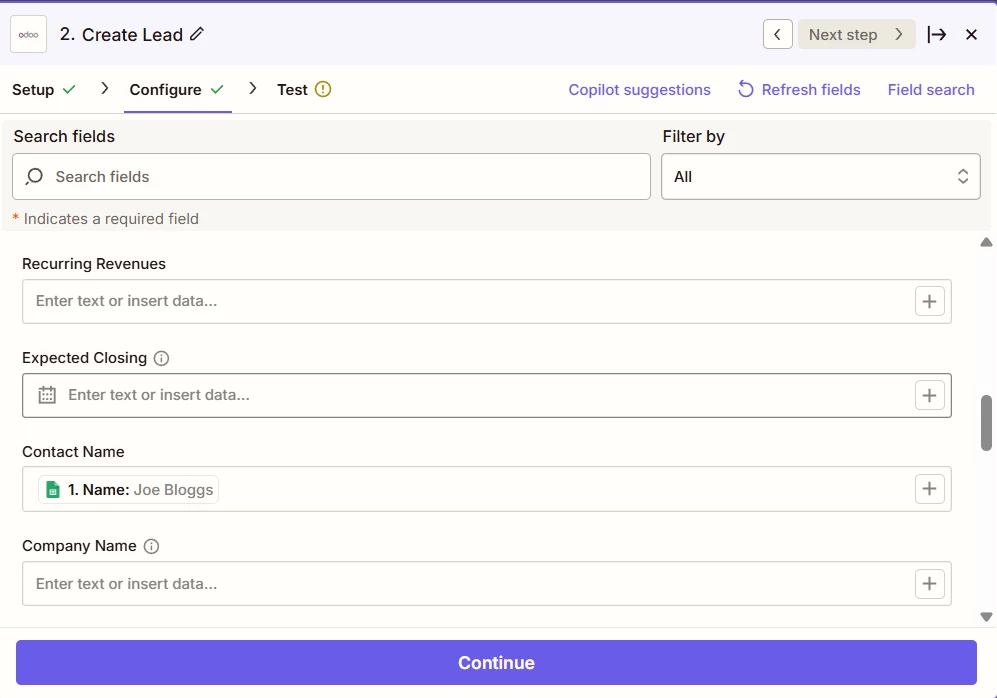This screenshot has width=997, height=698.
Task: Click chevron between Configure and Test
Action: click(x=253, y=88)
